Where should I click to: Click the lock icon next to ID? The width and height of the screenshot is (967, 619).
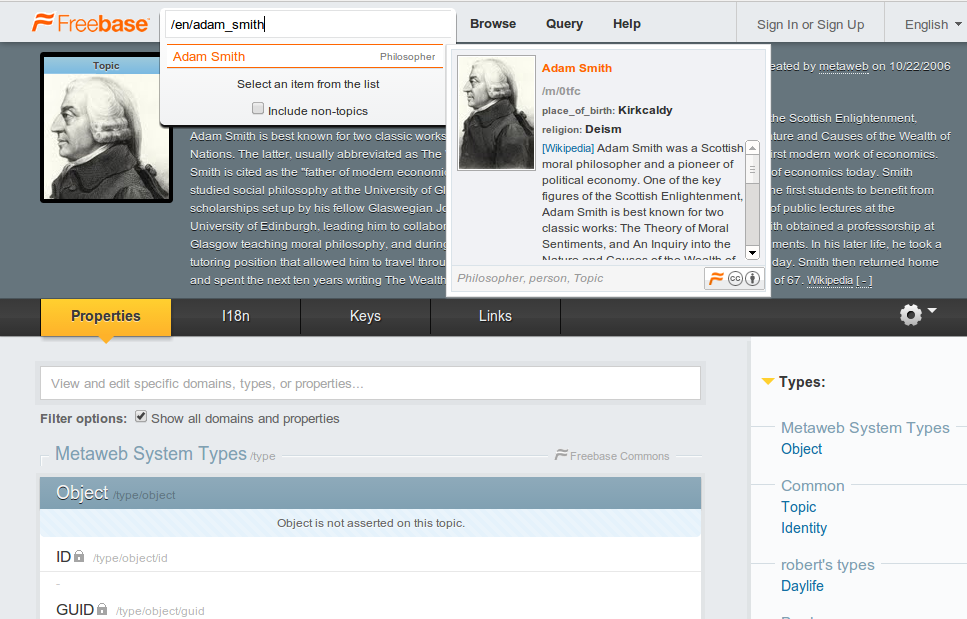[79, 556]
